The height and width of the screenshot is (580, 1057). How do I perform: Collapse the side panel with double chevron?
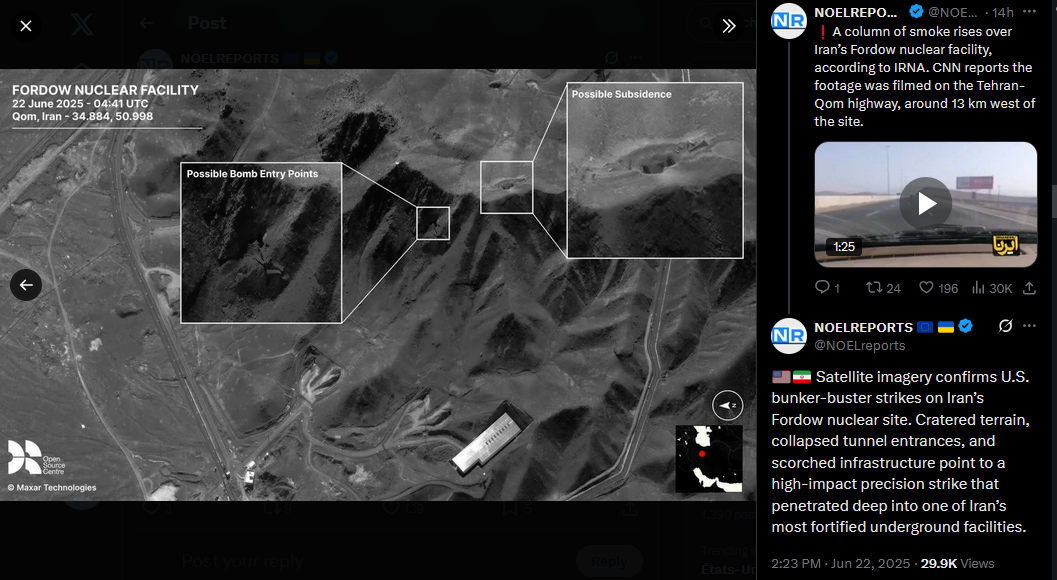click(729, 26)
